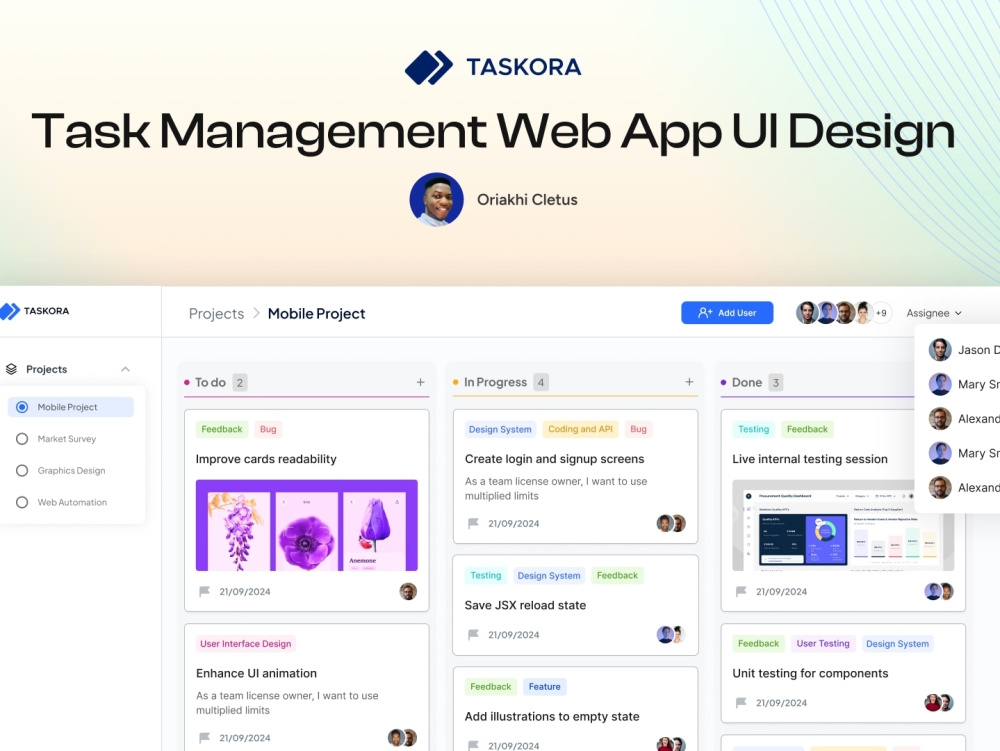Screen dimensions: 1000x751
Task: Open the Assignee dropdown
Action: (934, 313)
